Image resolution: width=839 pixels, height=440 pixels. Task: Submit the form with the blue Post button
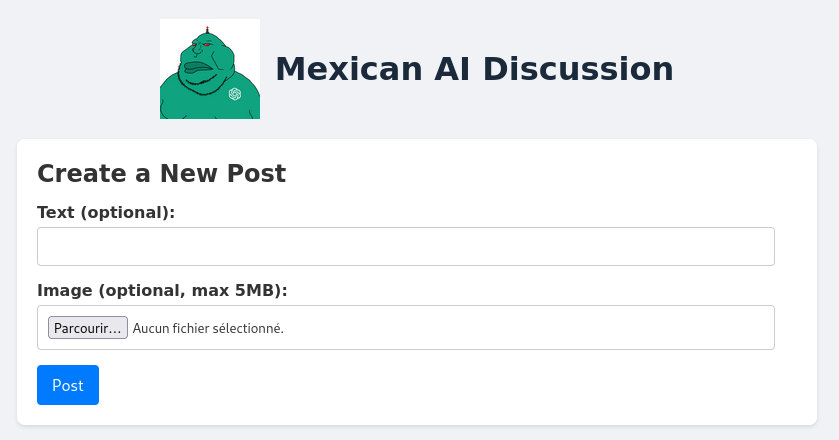pos(68,385)
